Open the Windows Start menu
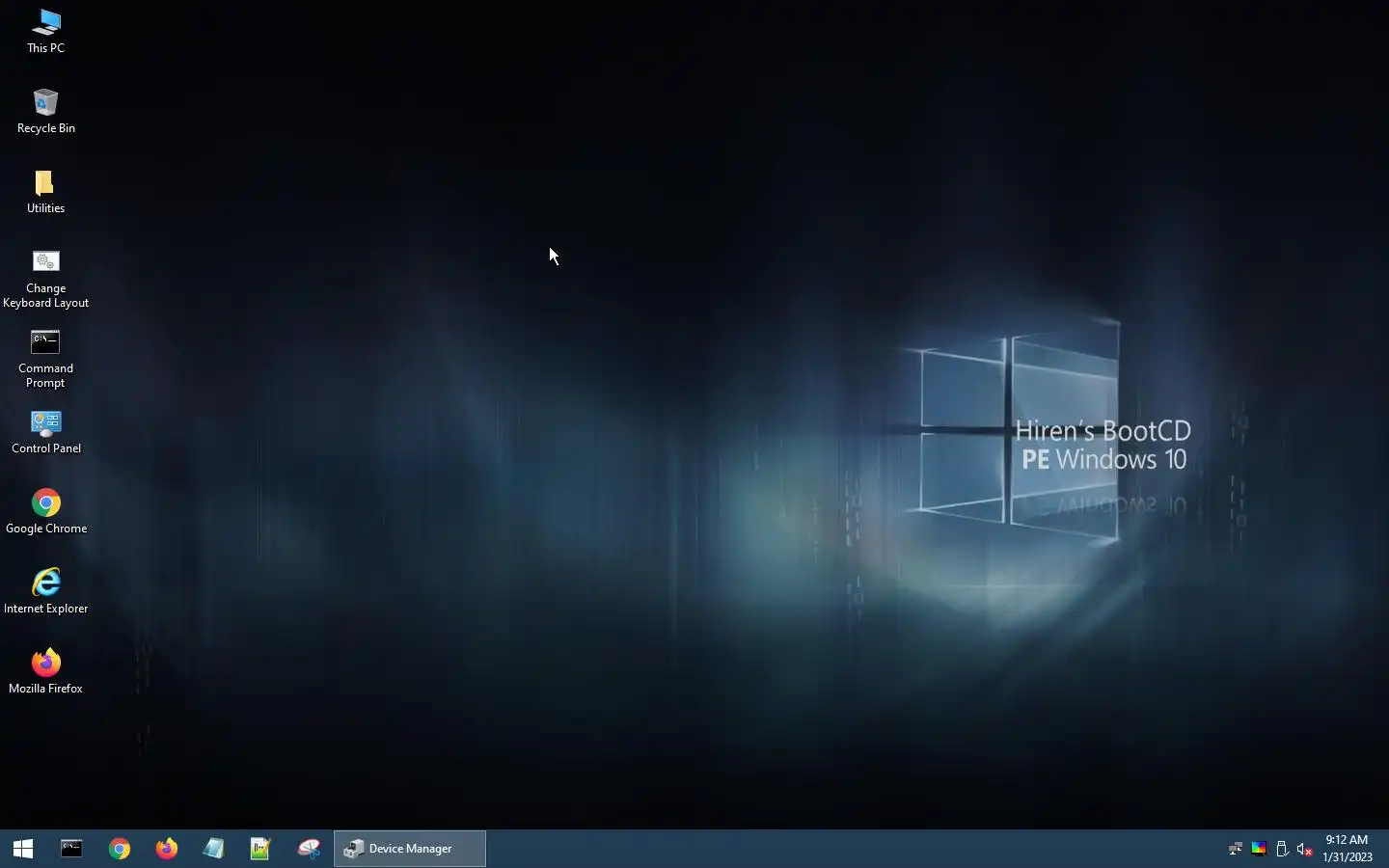 click(23, 849)
